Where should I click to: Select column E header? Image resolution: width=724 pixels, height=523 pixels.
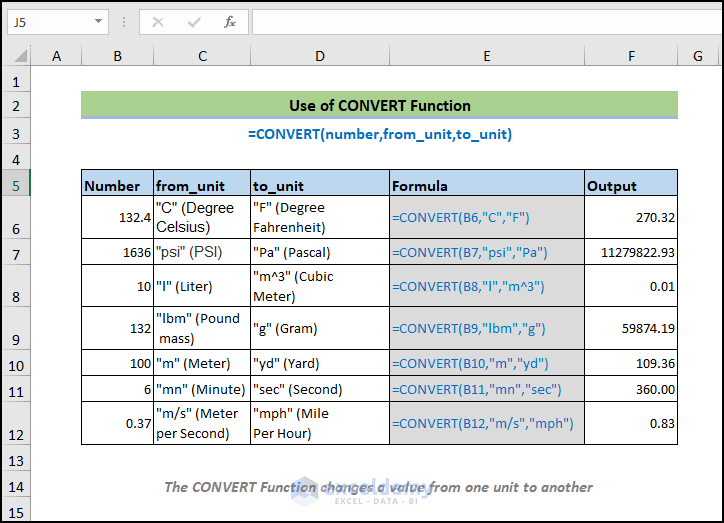[x=487, y=56]
